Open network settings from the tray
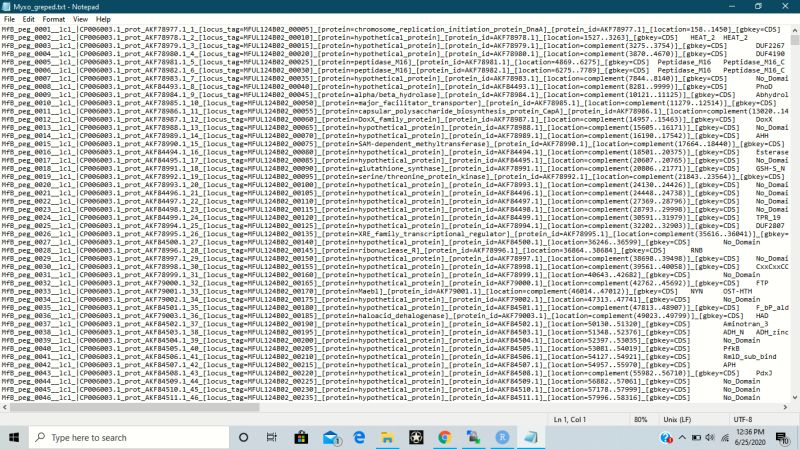 tap(724, 437)
